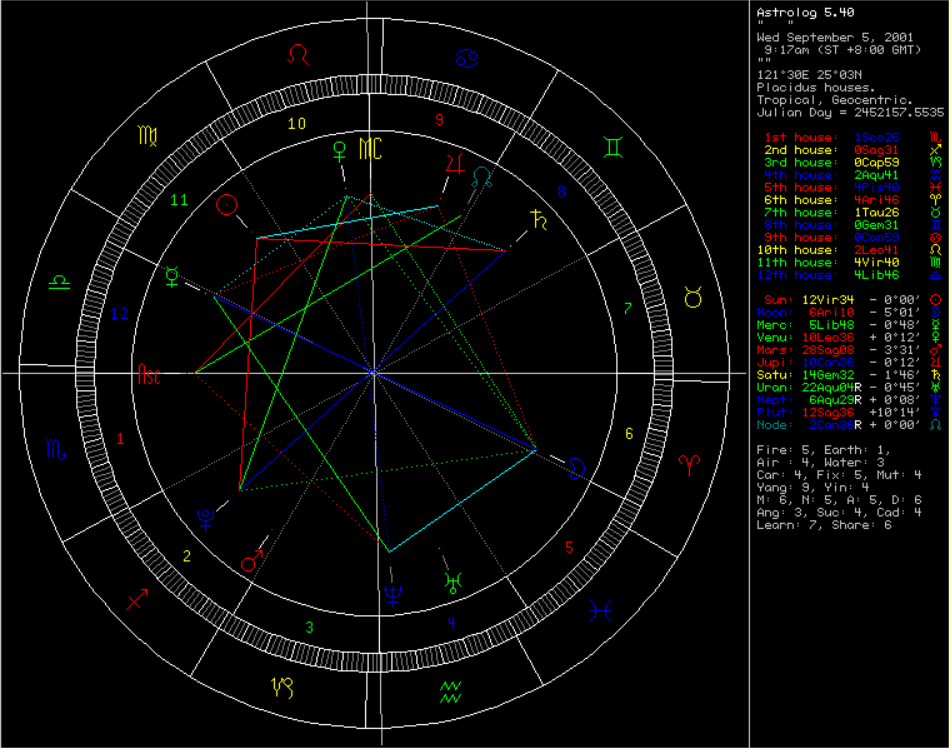Select house number 12 in the wheel
Screen dimensions: 952x748
(120, 314)
